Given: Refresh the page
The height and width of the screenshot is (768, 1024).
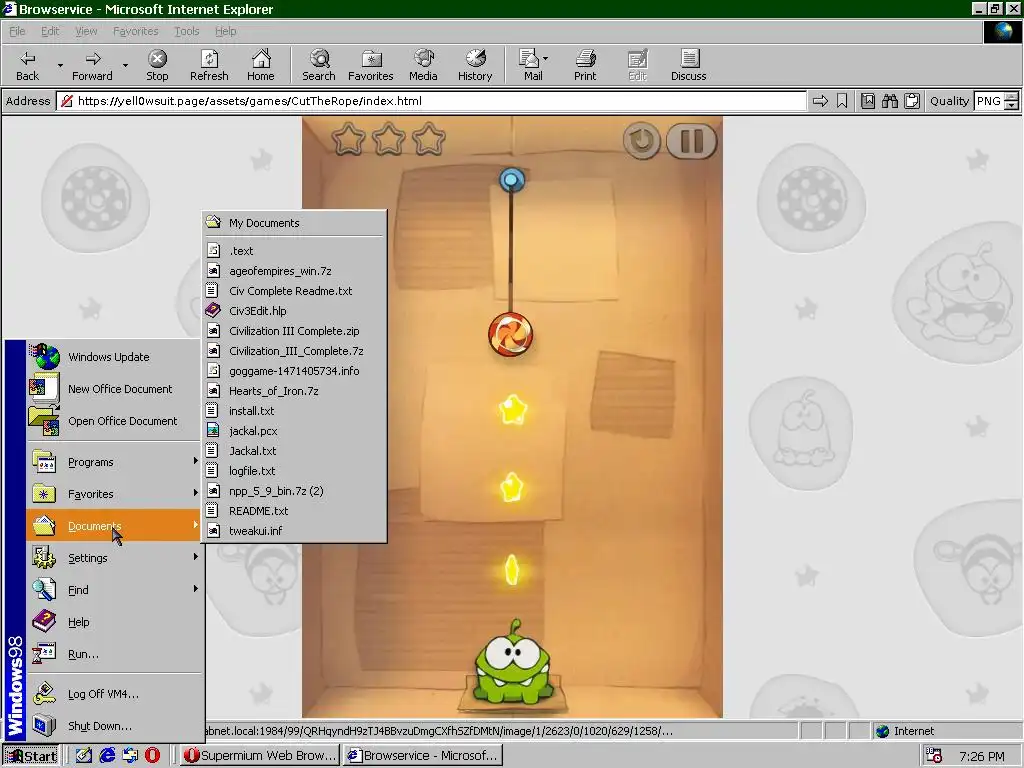Looking at the screenshot, I should pyautogui.click(x=209, y=65).
